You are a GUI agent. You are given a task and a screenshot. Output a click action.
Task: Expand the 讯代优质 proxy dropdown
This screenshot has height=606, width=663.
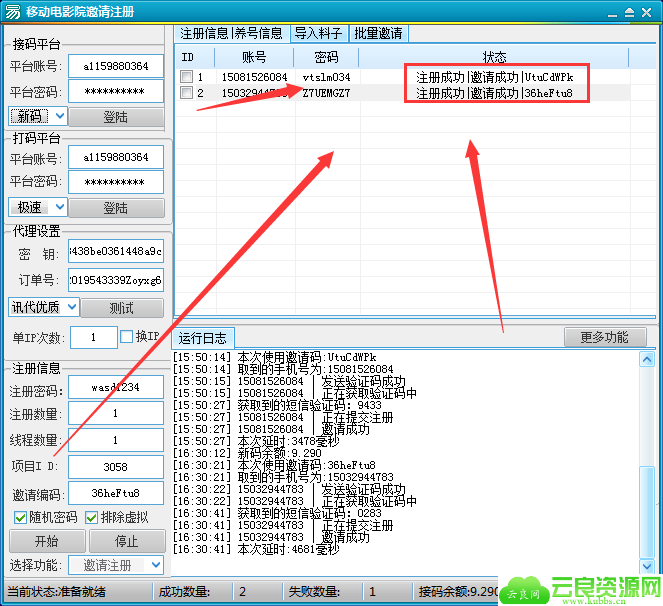click(44, 307)
